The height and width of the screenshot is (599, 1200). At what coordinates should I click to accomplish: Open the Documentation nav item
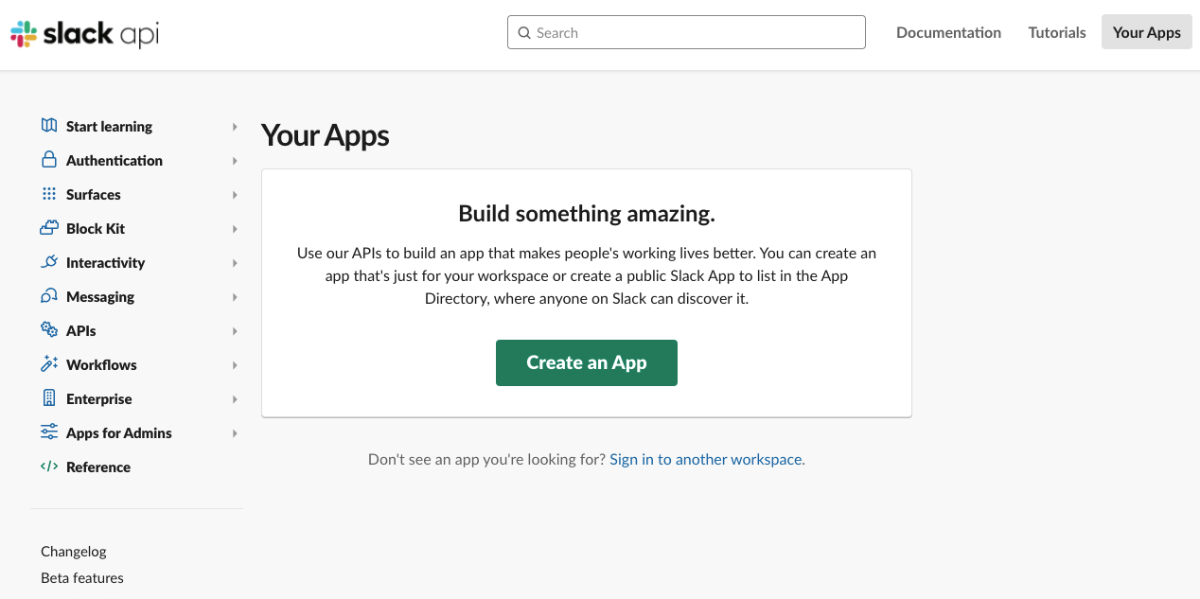click(948, 33)
